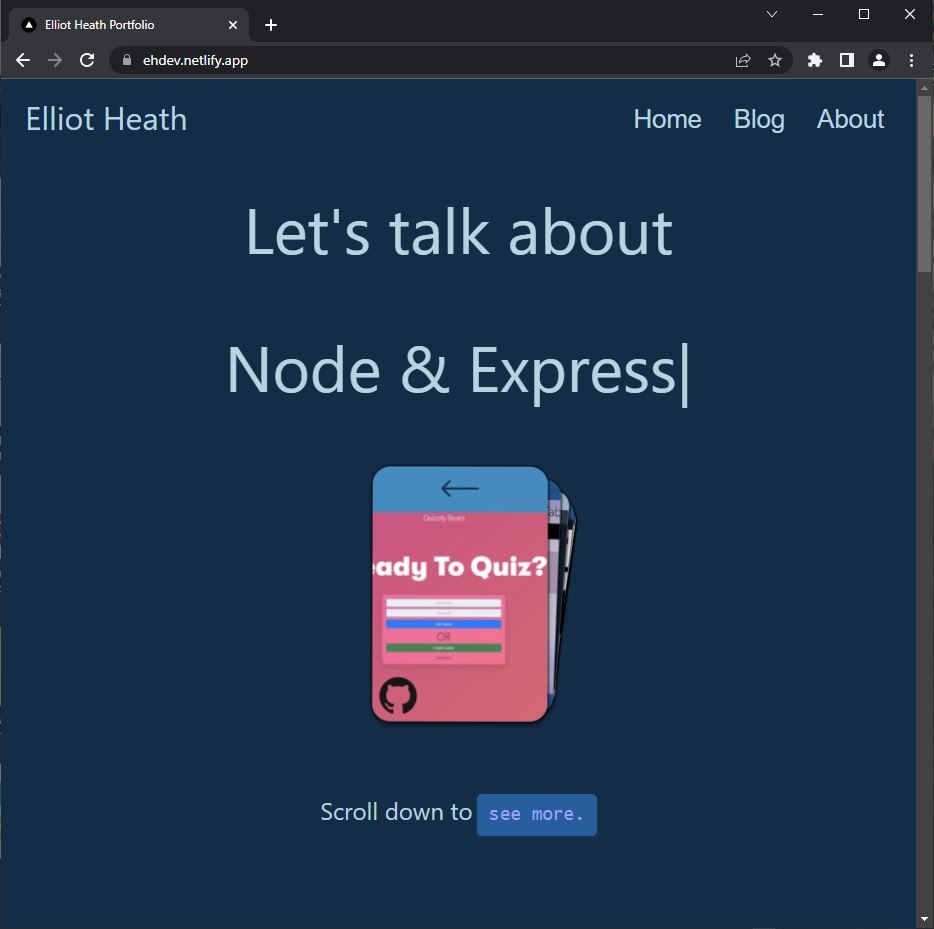Viewport: 934px width, 929px height.
Task: Navigate to Home in navbar
Action: point(667,119)
